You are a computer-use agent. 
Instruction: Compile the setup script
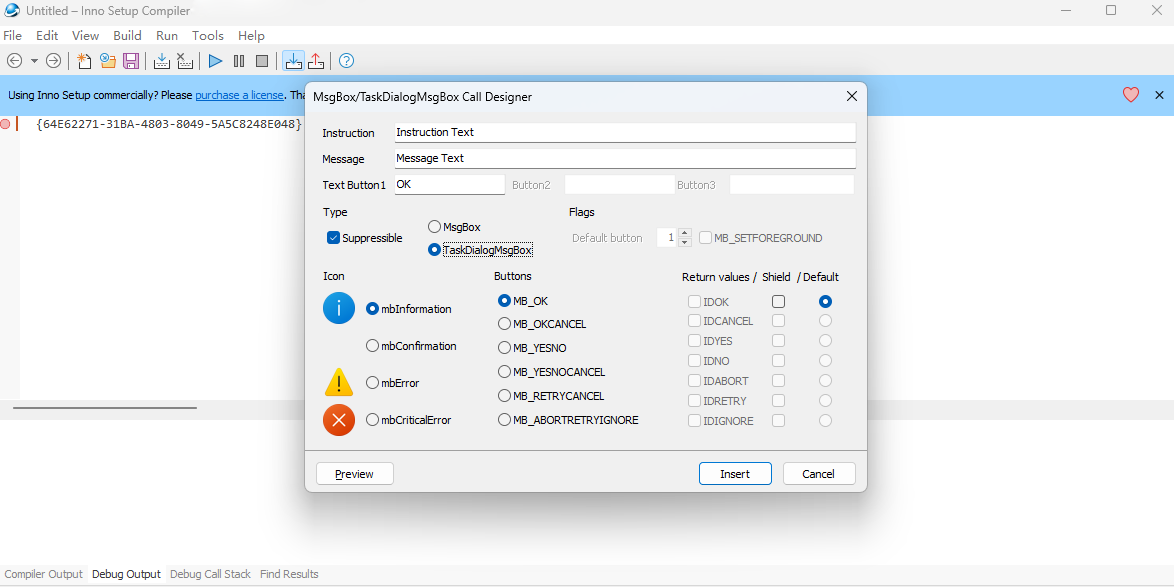161,61
